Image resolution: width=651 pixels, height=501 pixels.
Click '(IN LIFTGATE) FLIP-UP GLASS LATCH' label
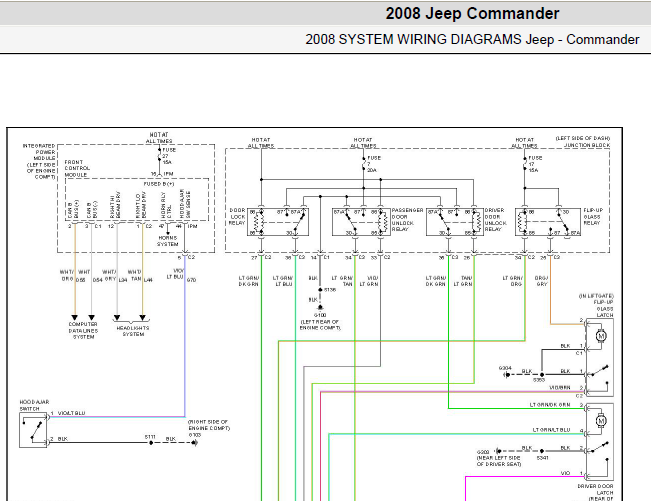pyautogui.click(x=596, y=305)
